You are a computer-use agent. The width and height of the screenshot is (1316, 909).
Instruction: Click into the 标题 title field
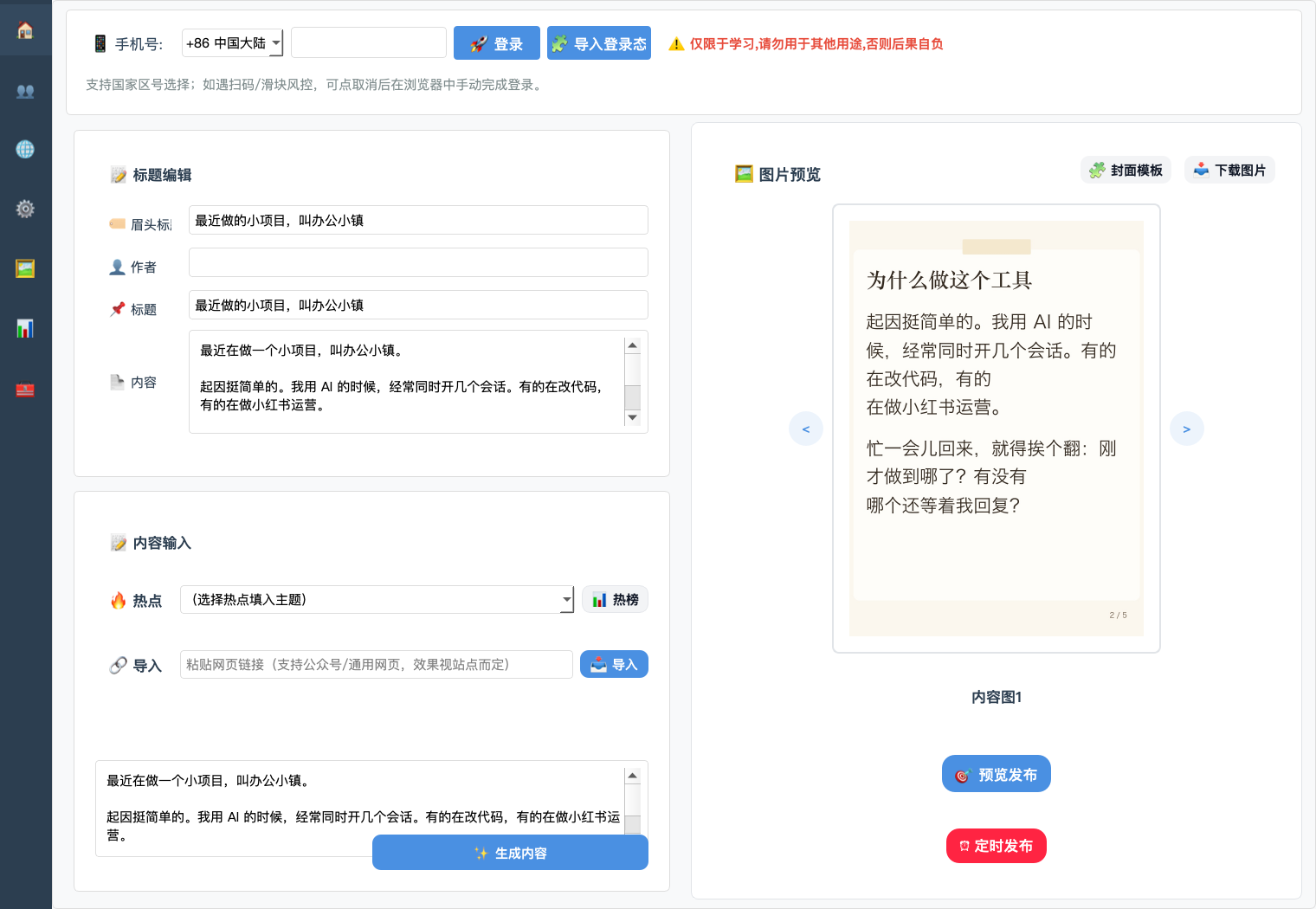(418, 305)
